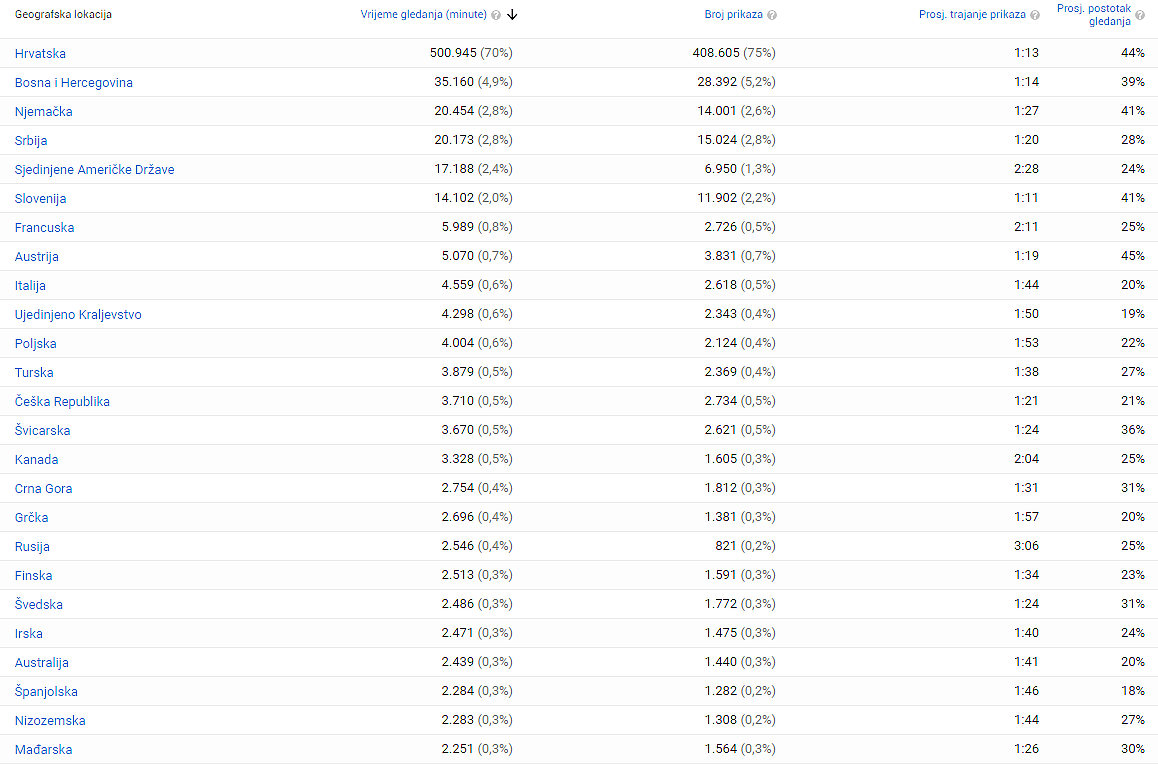The width and height of the screenshot is (1158, 764).
Task: Sort by Prosj. postotak gledanja header
Action: tap(1093, 15)
